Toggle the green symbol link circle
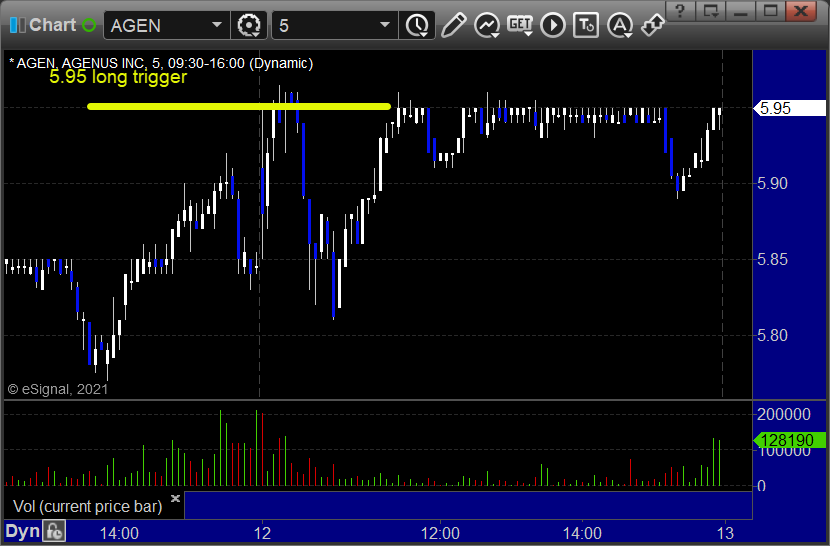This screenshot has height=546, width=830. (89, 25)
